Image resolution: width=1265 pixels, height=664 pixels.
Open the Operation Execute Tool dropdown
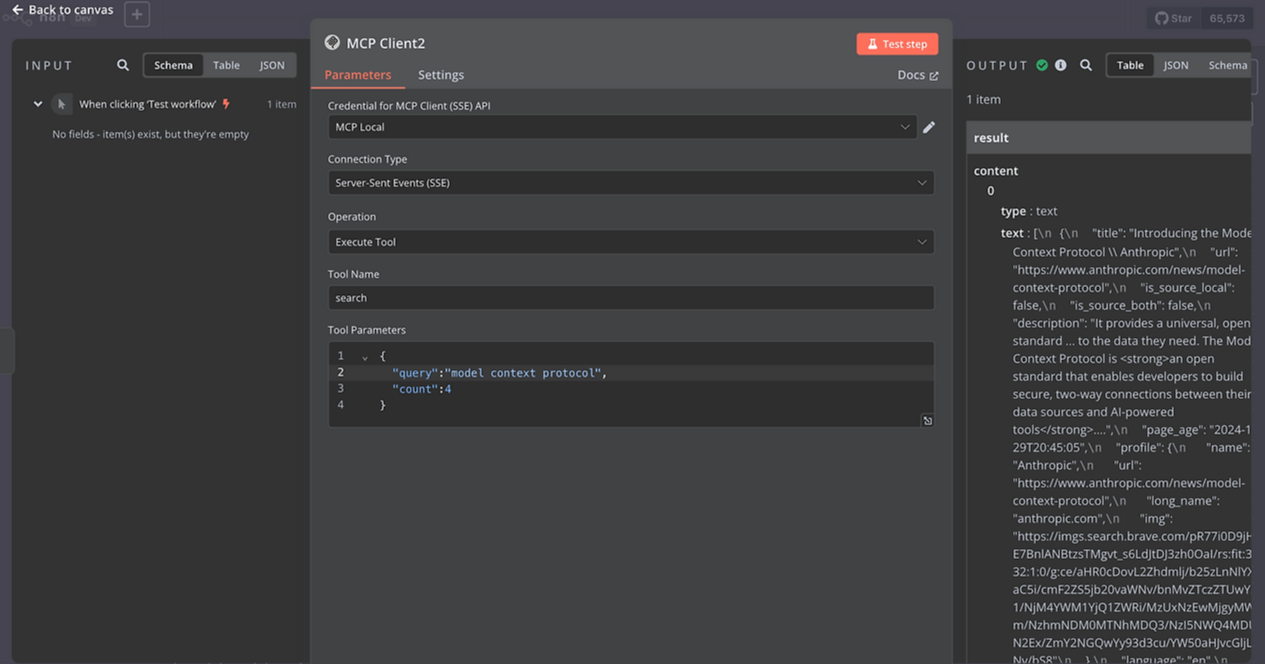click(631, 242)
